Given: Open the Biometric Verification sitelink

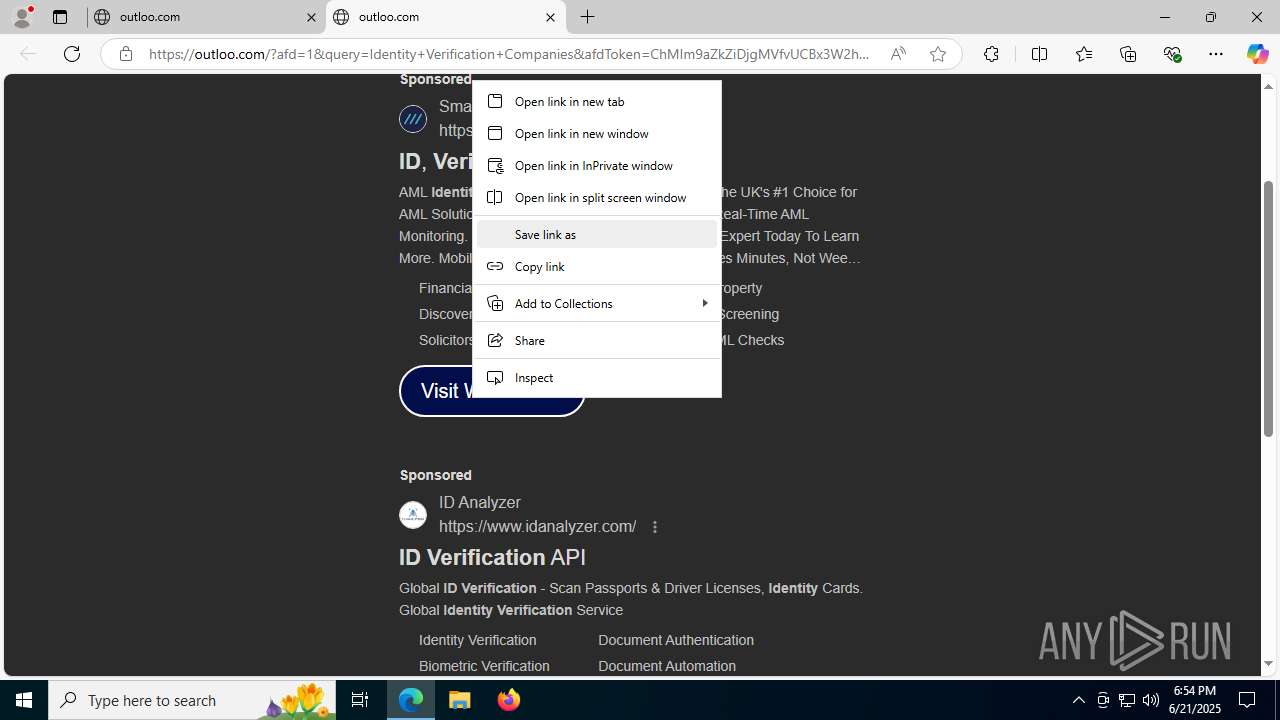Looking at the screenshot, I should click(484, 666).
